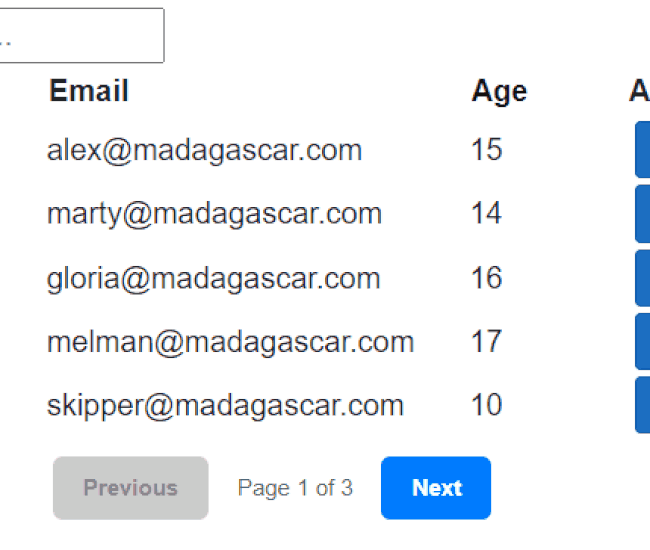Select the Email column header
This screenshot has width=650, height=550.
tap(89, 90)
